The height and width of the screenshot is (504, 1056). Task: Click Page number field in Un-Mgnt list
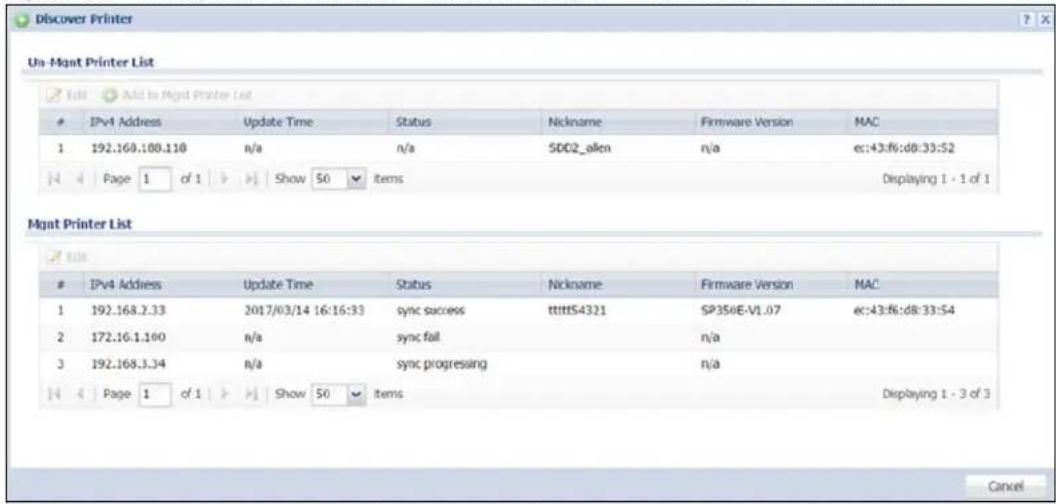tap(156, 179)
